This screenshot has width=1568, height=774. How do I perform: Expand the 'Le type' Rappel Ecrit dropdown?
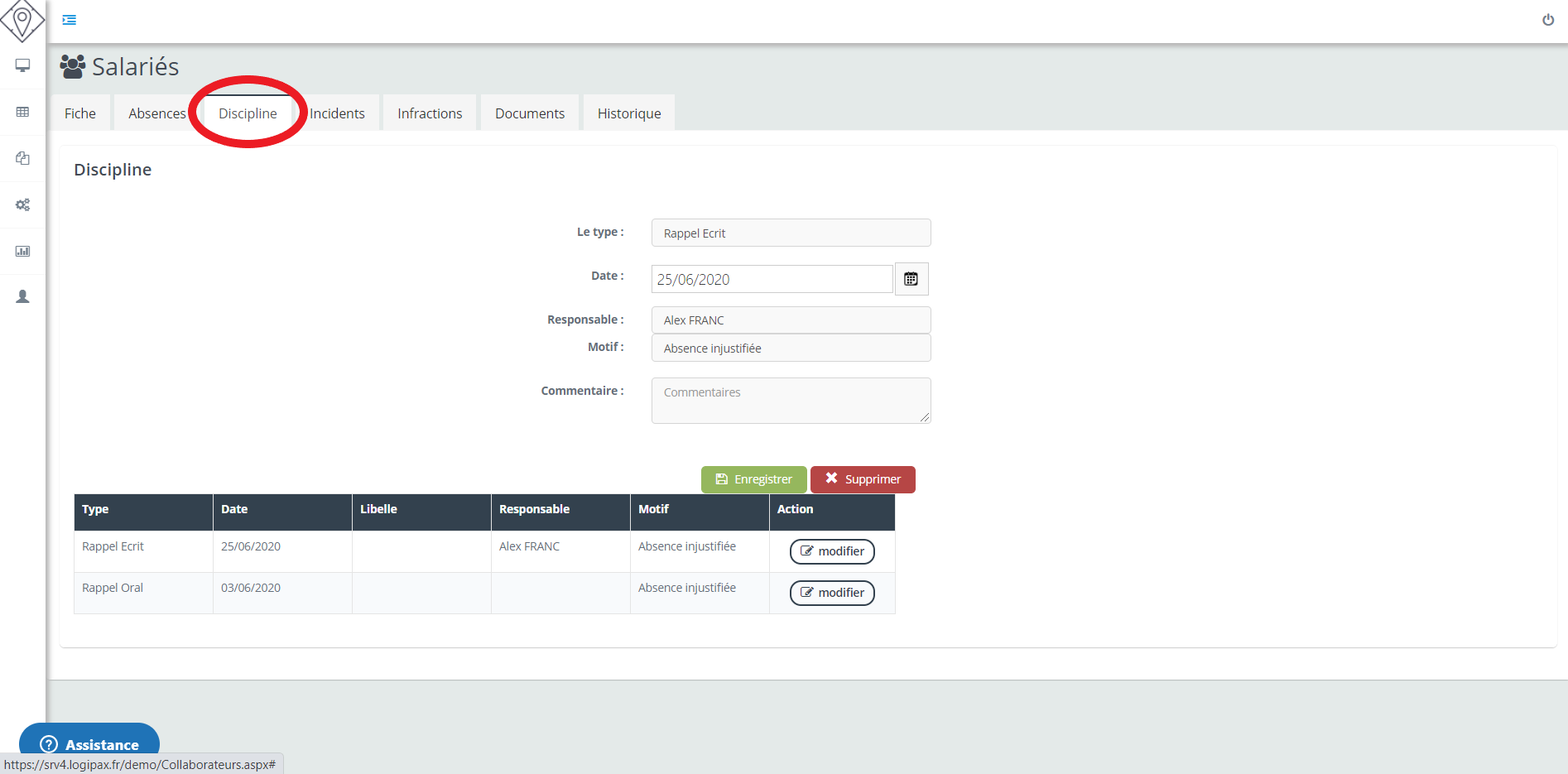click(x=791, y=233)
